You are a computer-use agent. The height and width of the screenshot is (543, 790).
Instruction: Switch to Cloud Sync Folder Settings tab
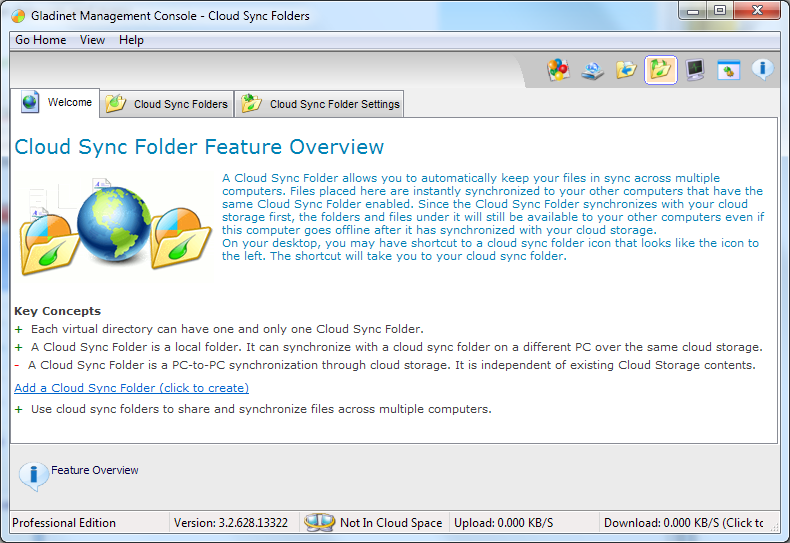pyautogui.click(x=319, y=104)
